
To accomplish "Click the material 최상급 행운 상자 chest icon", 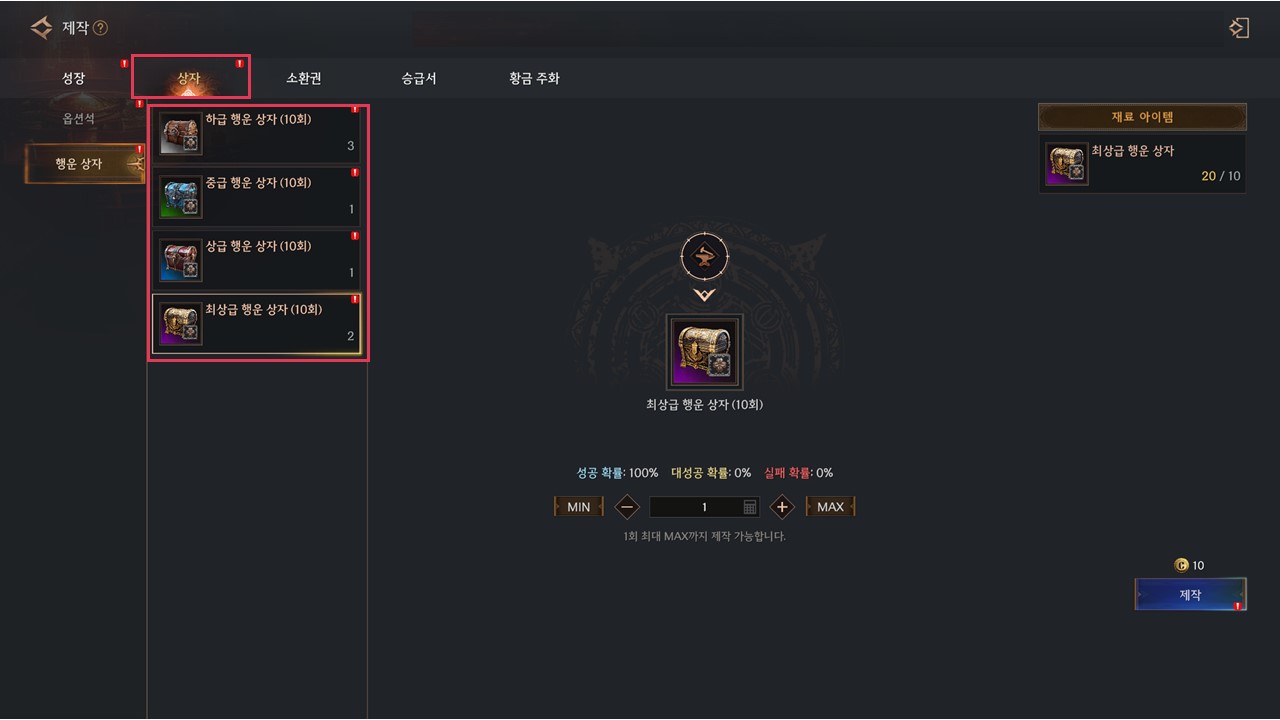I will (x=1067, y=164).
